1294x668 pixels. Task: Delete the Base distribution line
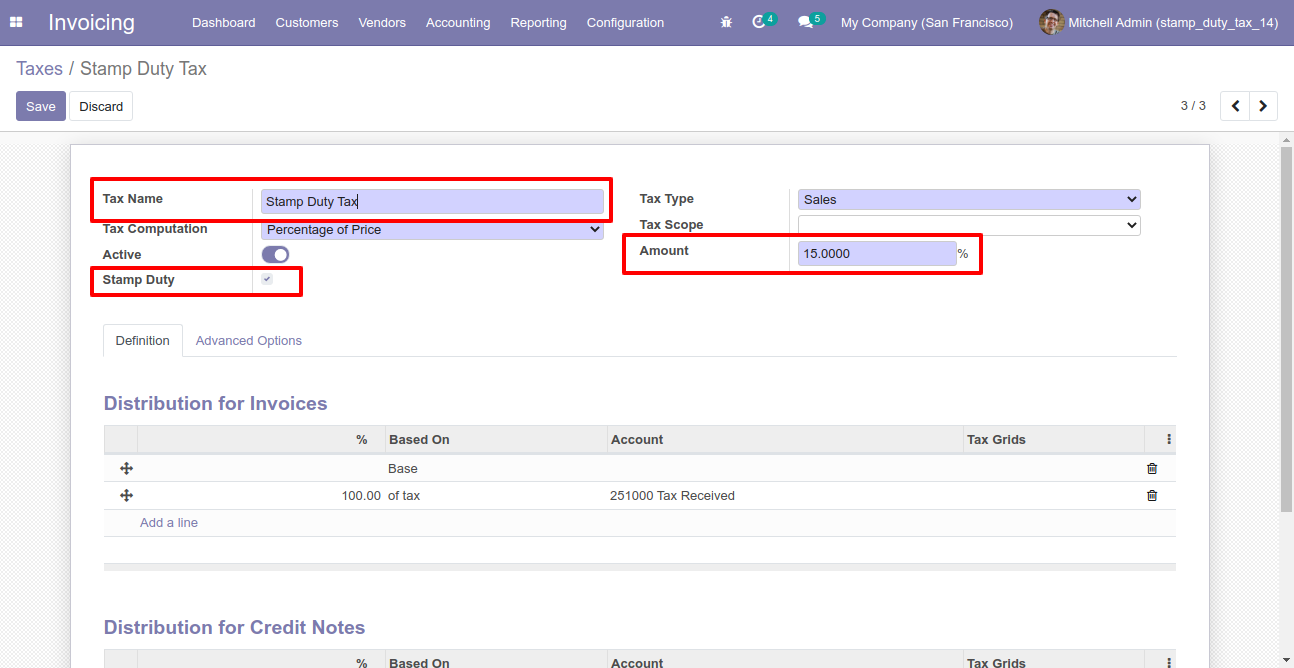pos(1152,468)
